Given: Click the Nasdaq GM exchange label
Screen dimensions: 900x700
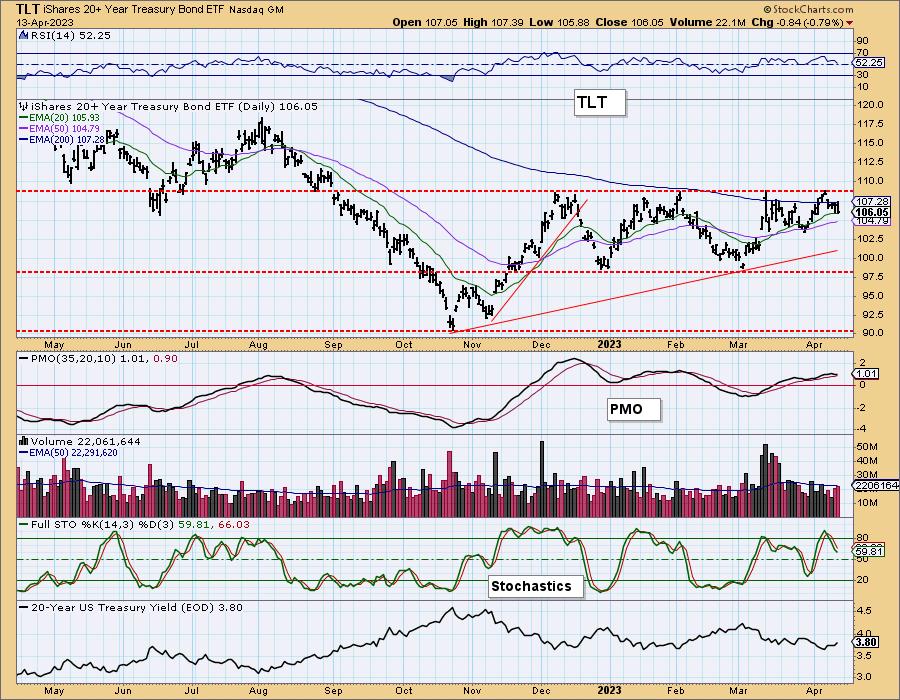Looking at the screenshot, I should pos(255,10).
